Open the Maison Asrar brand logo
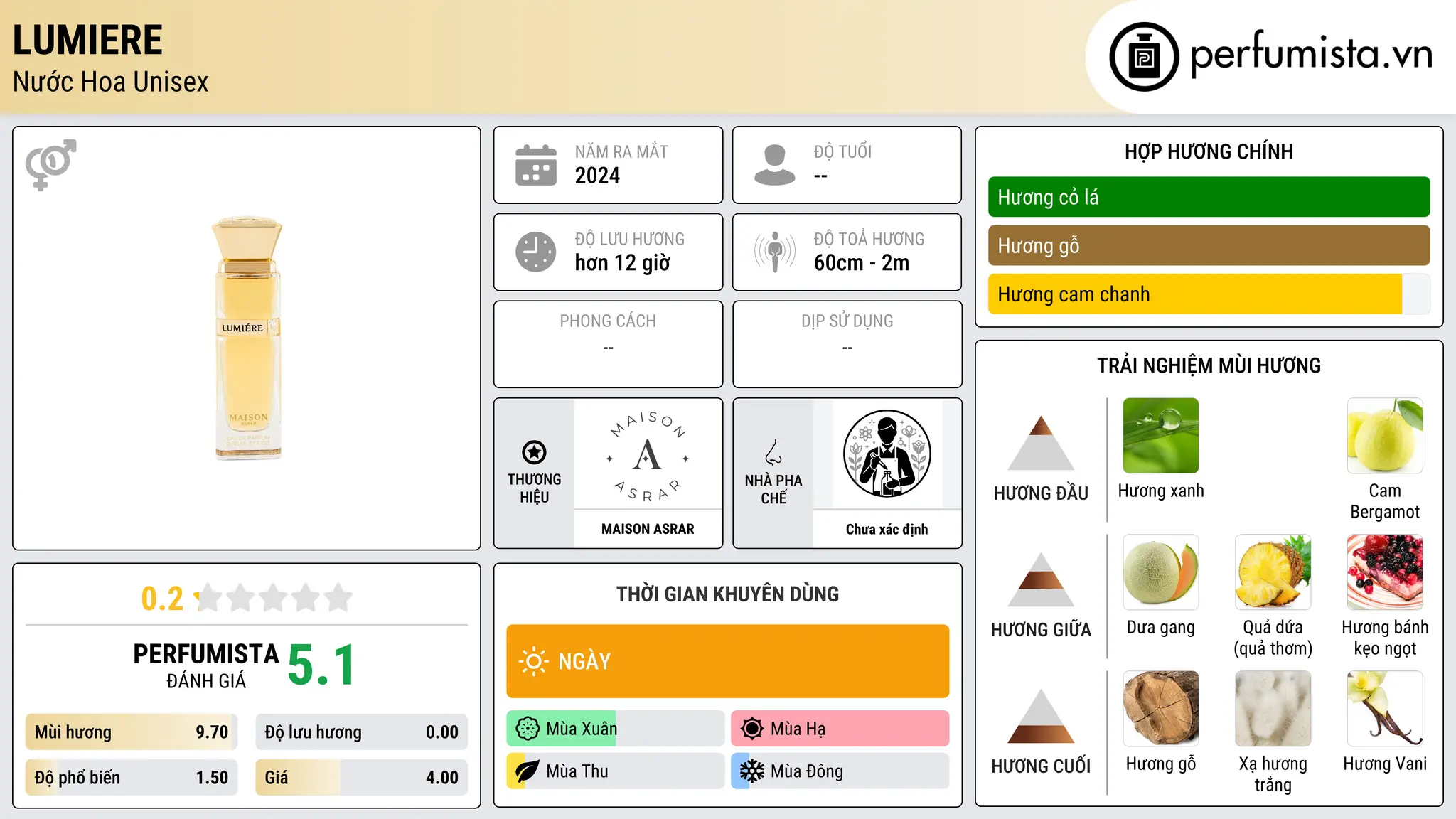The image size is (1456, 819). coord(648,456)
